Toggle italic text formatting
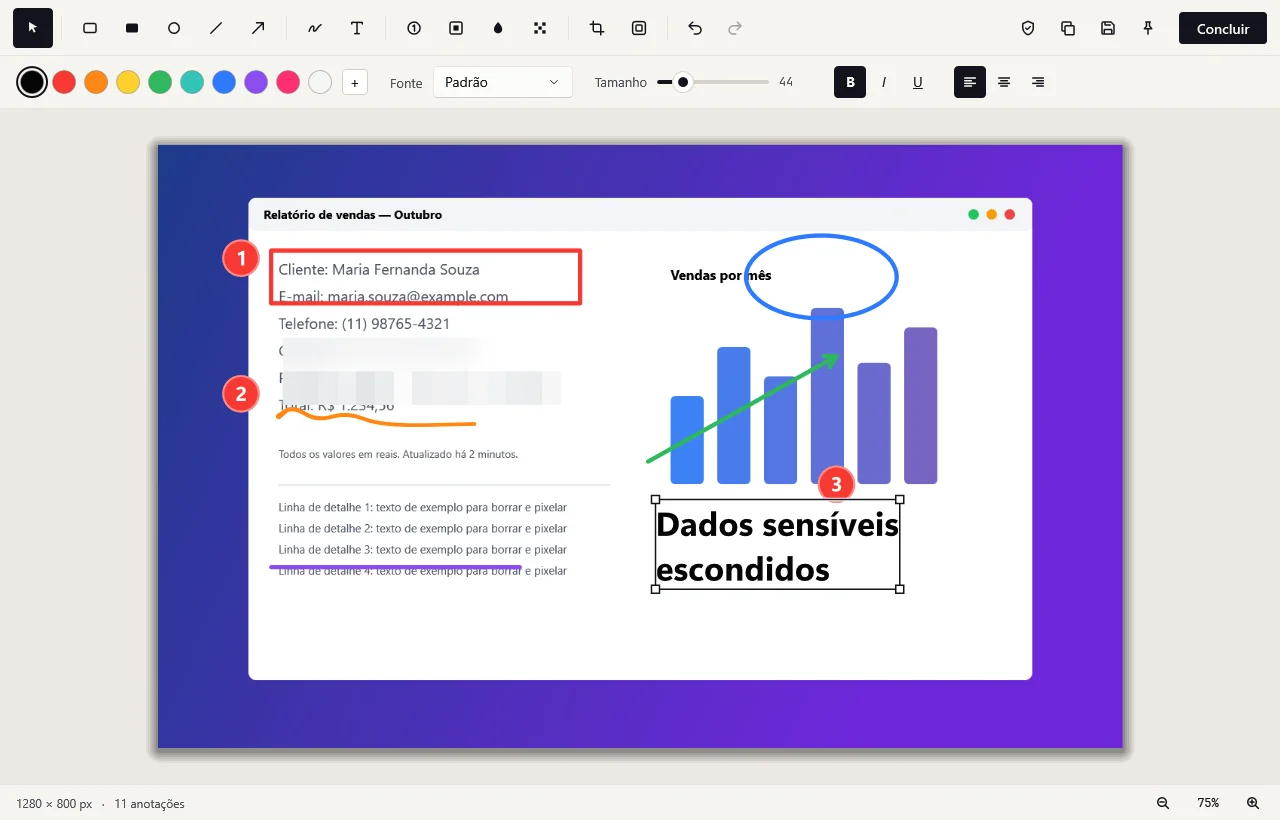The height and width of the screenshot is (820, 1280). 884,82
